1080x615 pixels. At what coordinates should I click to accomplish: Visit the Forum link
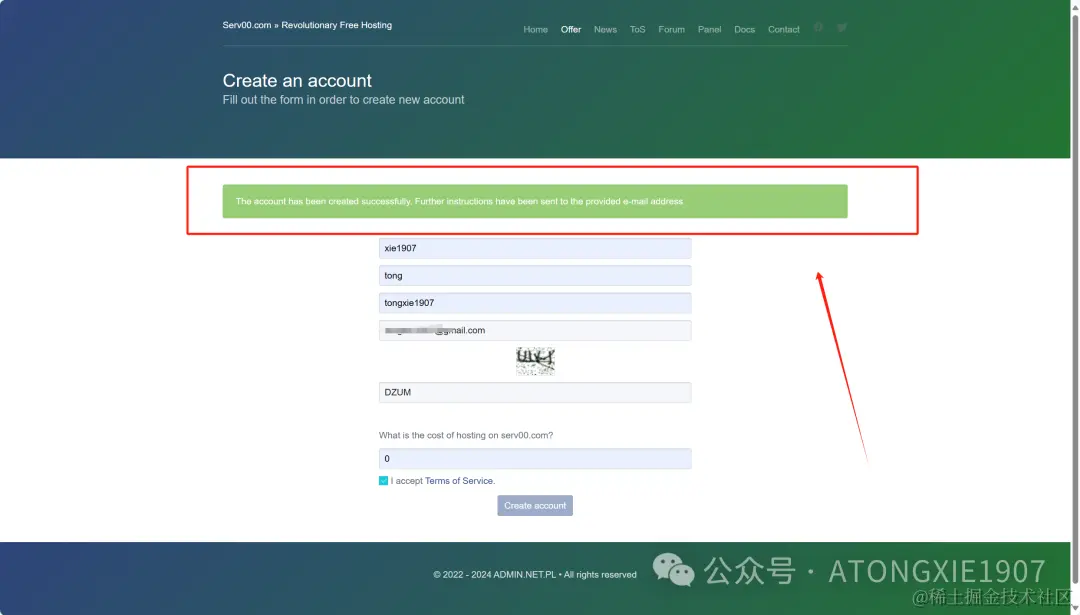(x=671, y=30)
